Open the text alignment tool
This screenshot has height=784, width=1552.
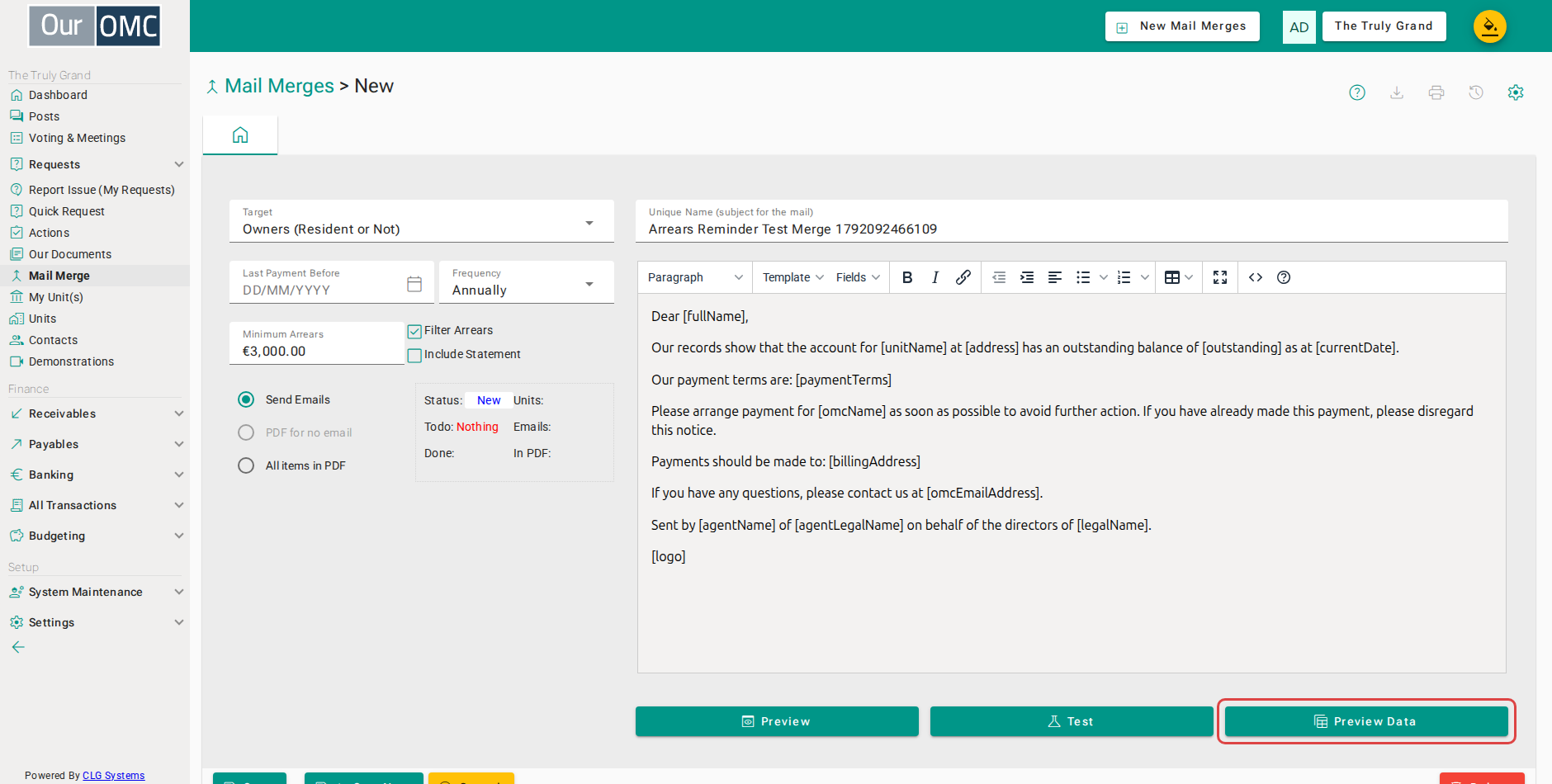coord(1055,277)
